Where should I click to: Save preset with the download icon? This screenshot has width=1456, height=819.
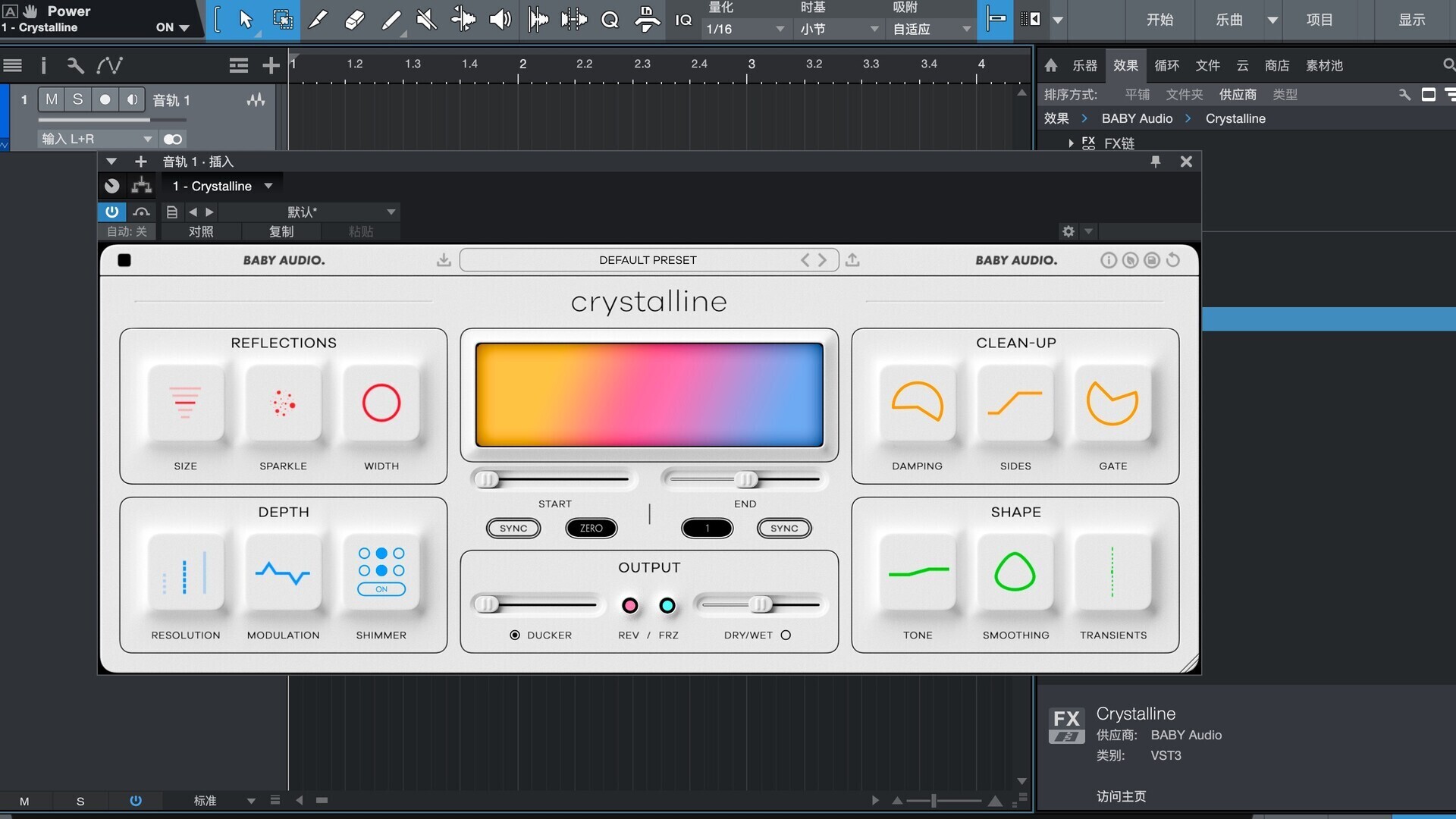[x=444, y=260]
